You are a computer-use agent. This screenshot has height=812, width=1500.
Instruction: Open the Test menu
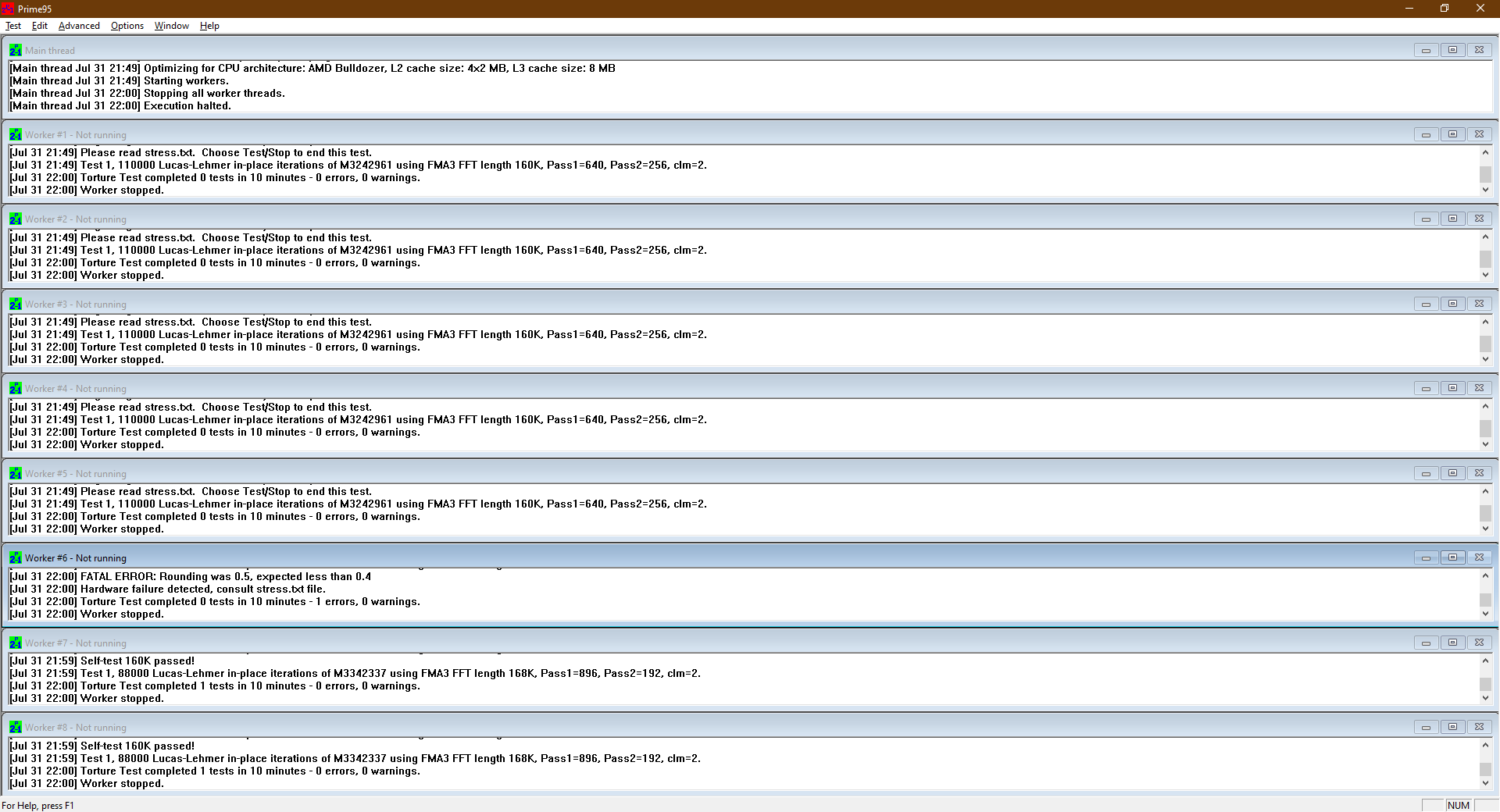tap(13, 26)
